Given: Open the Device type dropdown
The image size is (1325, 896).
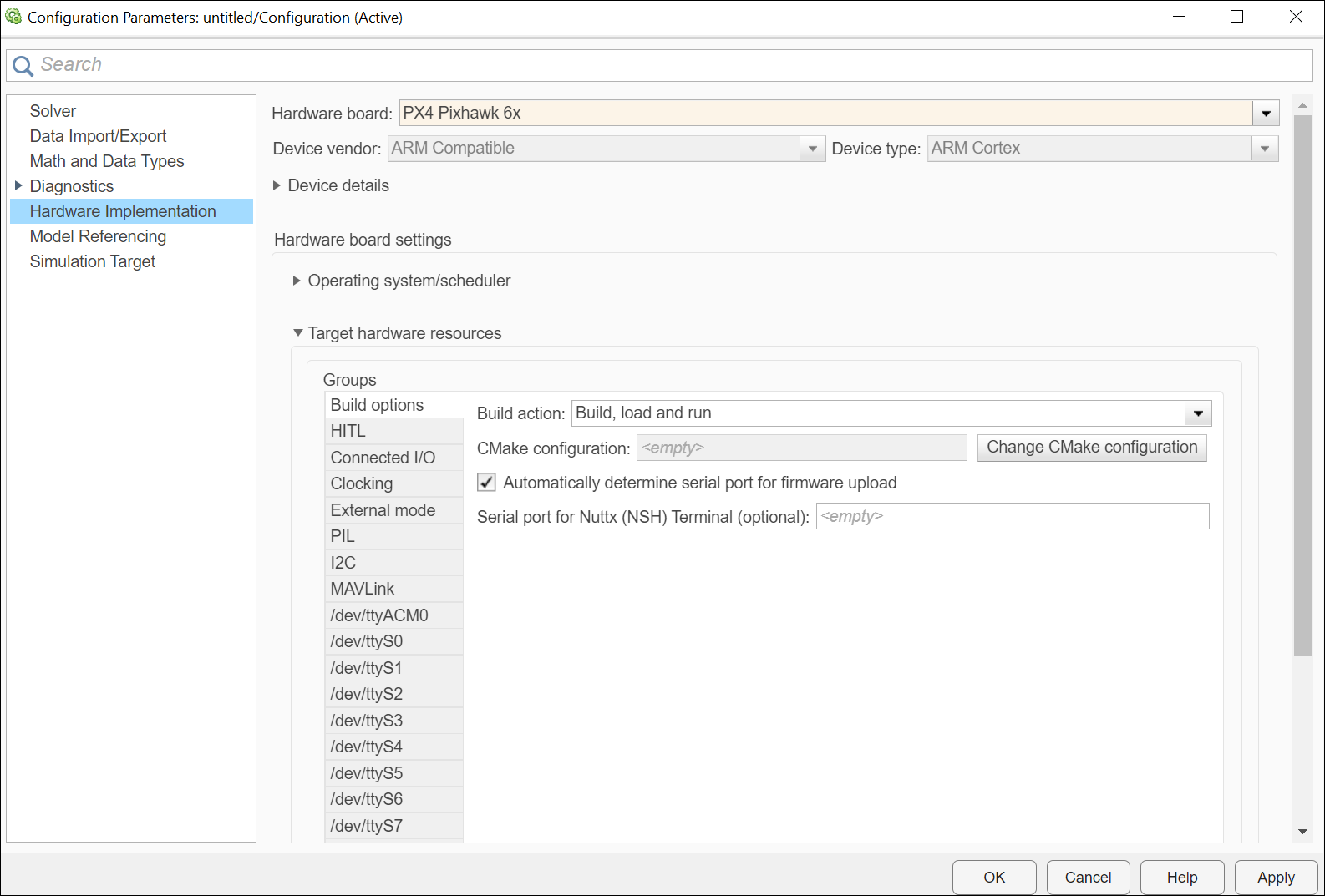Looking at the screenshot, I should tap(1265, 149).
